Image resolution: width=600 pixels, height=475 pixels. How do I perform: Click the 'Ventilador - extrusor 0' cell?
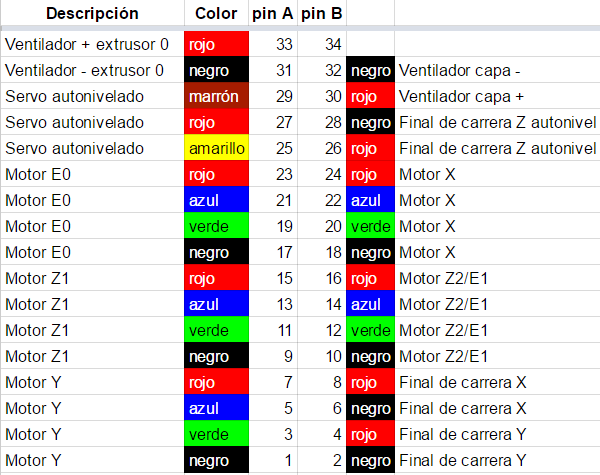[93, 70]
